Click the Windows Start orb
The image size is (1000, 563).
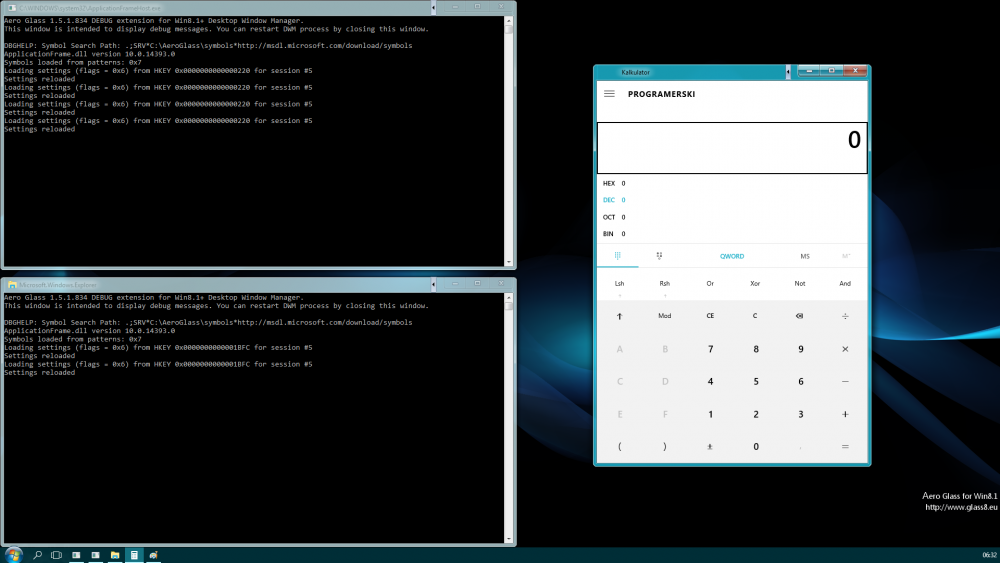pyautogui.click(x=14, y=554)
